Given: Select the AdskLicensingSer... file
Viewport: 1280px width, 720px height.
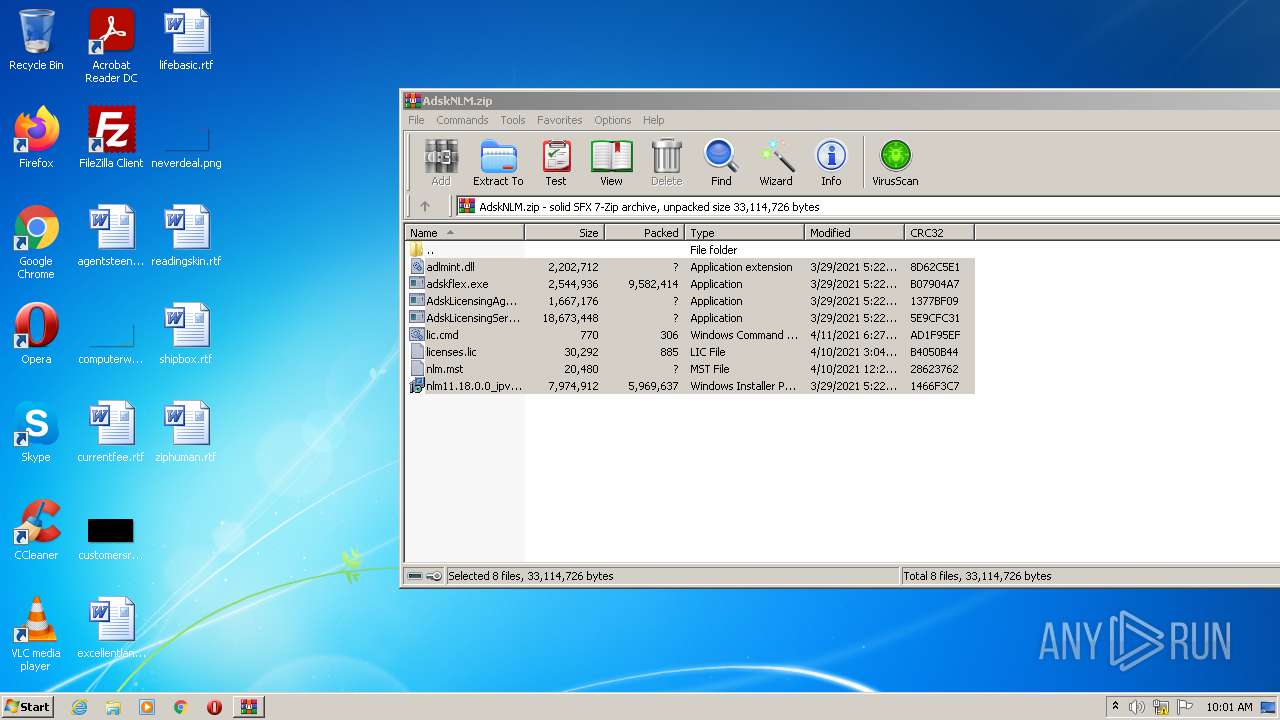Looking at the screenshot, I should tap(689, 318).
